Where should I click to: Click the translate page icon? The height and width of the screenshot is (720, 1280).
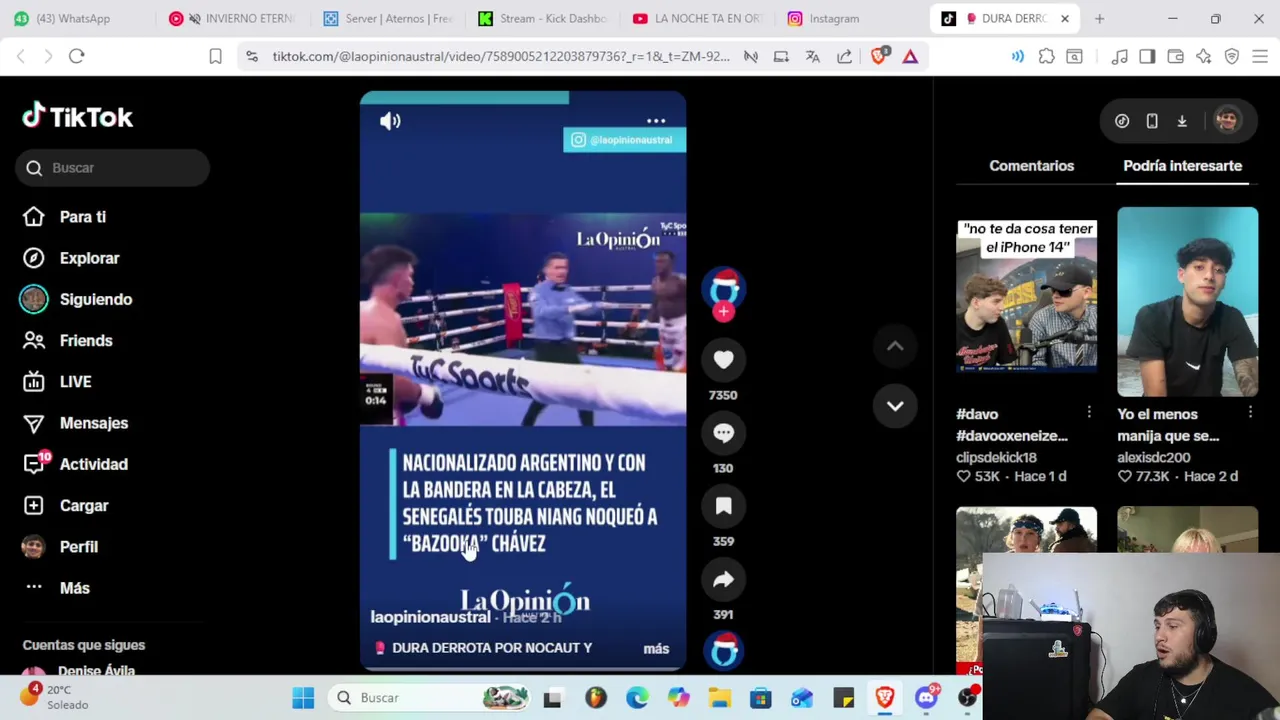[812, 57]
